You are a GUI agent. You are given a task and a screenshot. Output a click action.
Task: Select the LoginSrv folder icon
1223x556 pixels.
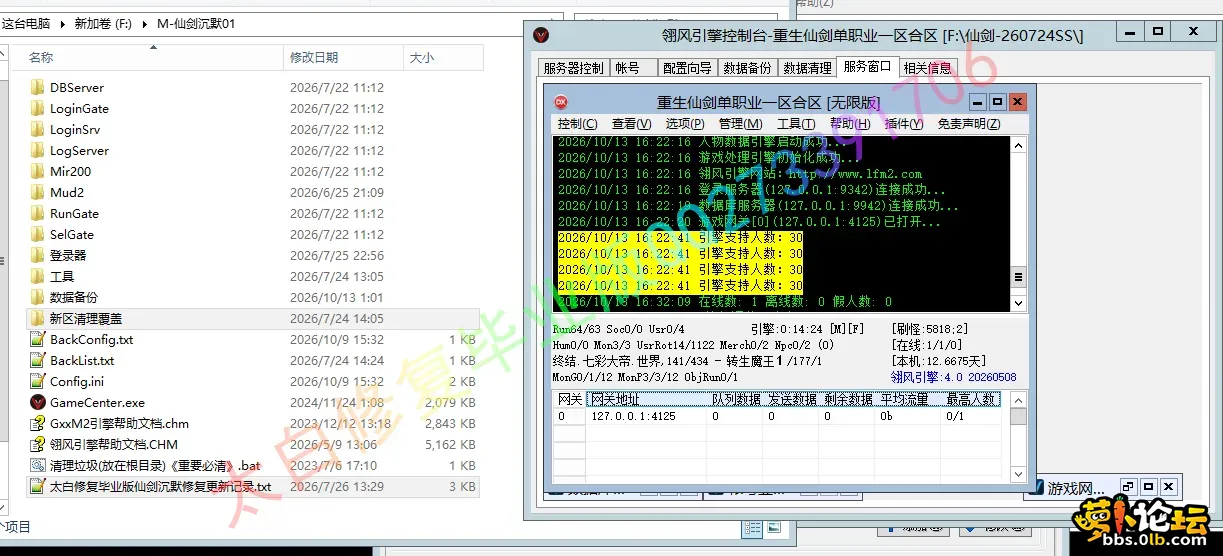tap(37, 130)
